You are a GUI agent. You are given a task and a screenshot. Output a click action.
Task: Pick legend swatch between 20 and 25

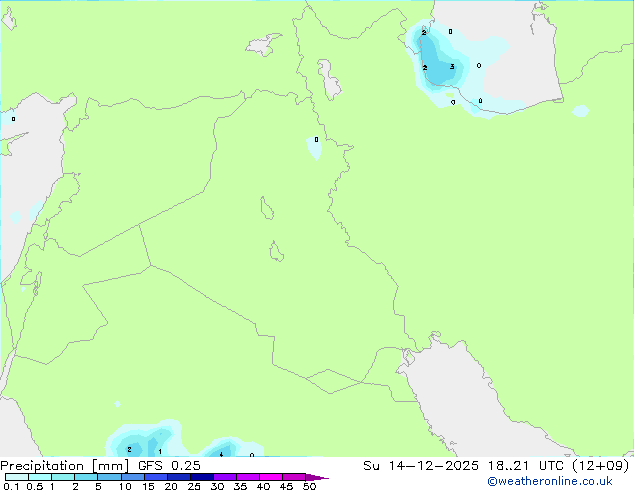pos(179,477)
